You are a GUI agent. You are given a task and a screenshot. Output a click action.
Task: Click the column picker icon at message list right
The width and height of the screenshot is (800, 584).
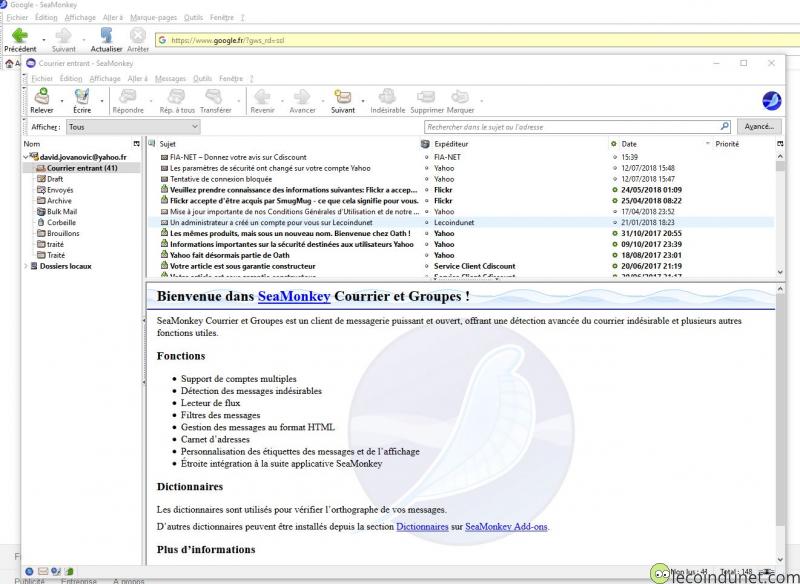point(780,144)
